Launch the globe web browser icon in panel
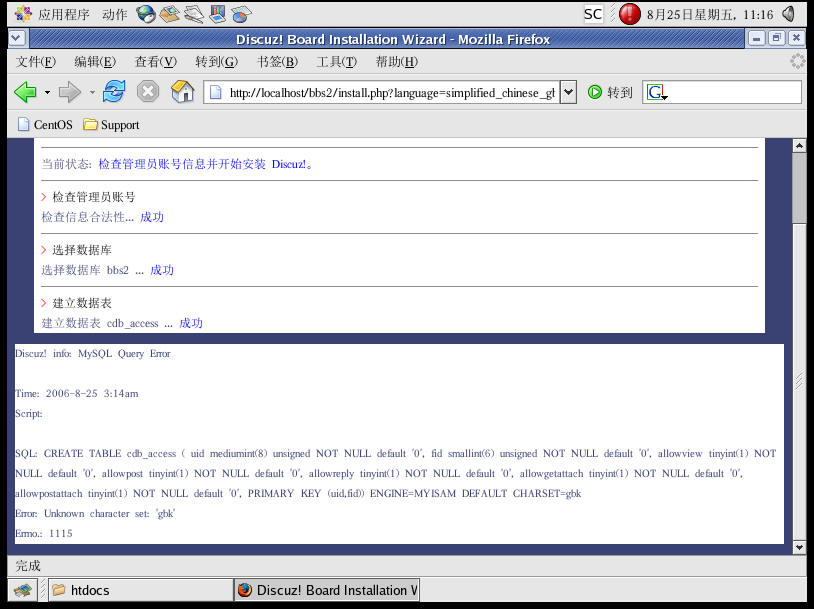 (146, 14)
